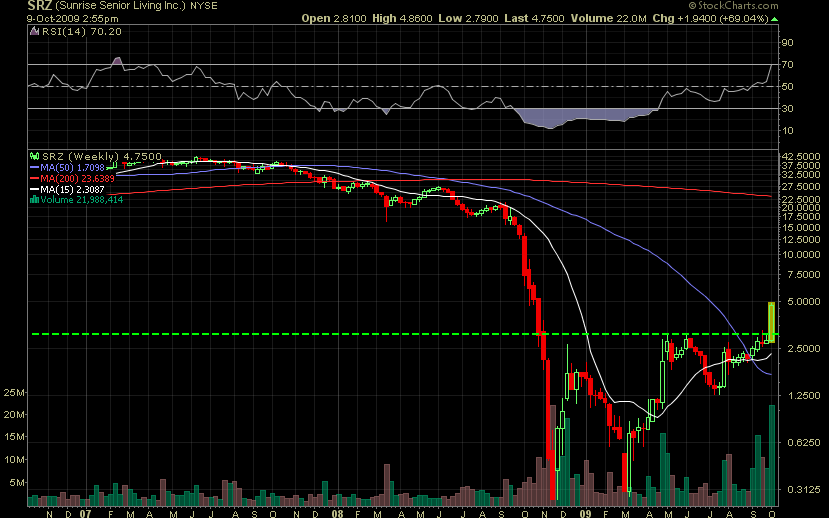This screenshot has height=518, width=829.
Task: Click the RSI(14) 70.20 label
Action: [x=81, y=32]
